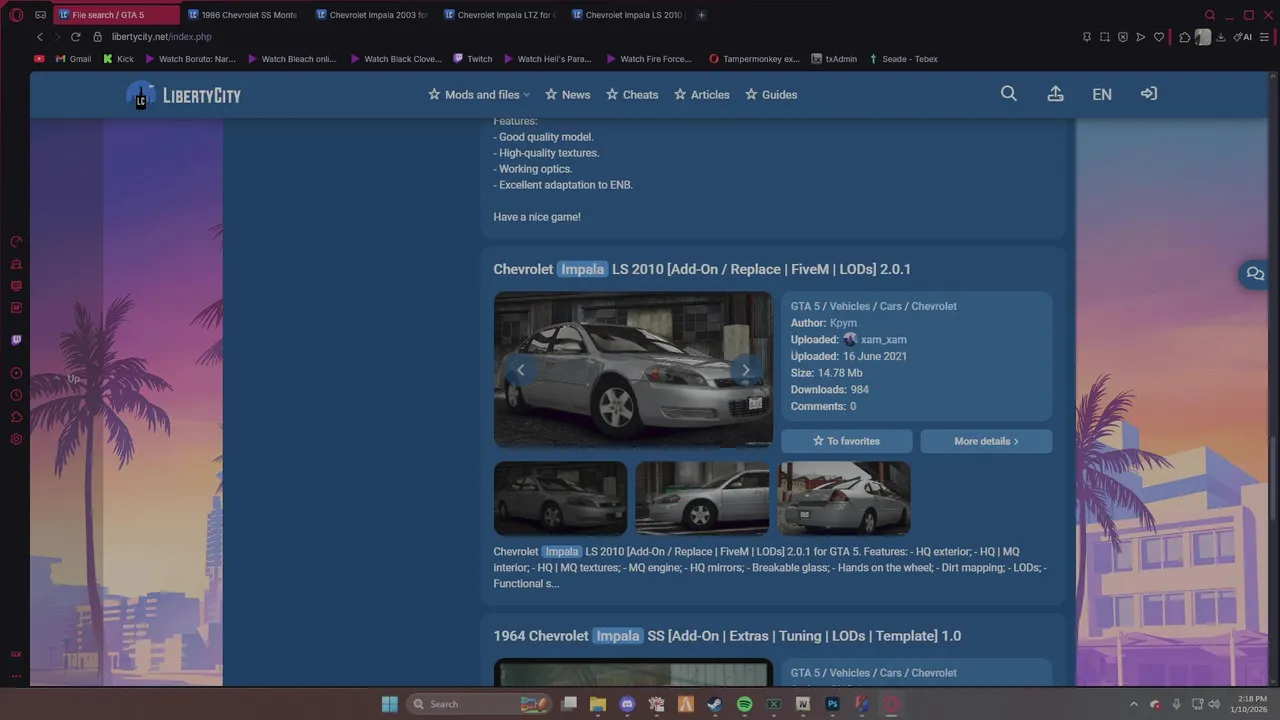This screenshot has height=720, width=1280.
Task: Open the Tampermonkey ex... bookmark
Action: coord(754,59)
